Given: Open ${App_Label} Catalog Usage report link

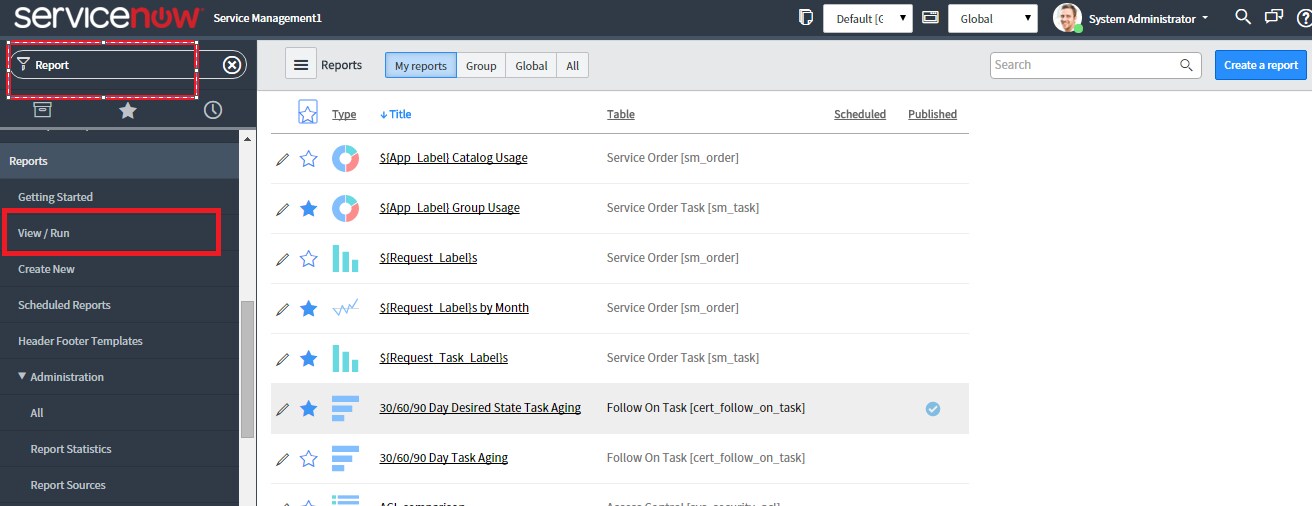Looking at the screenshot, I should coord(454,158).
